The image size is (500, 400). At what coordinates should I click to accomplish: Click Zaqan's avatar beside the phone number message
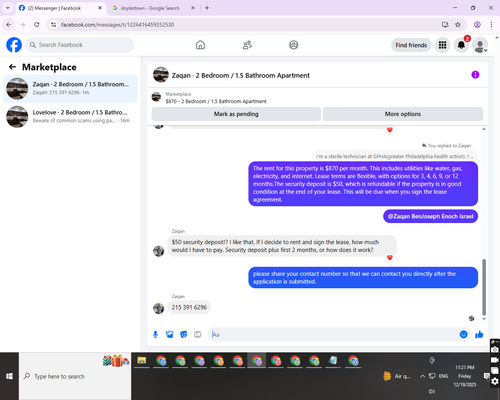158,308
